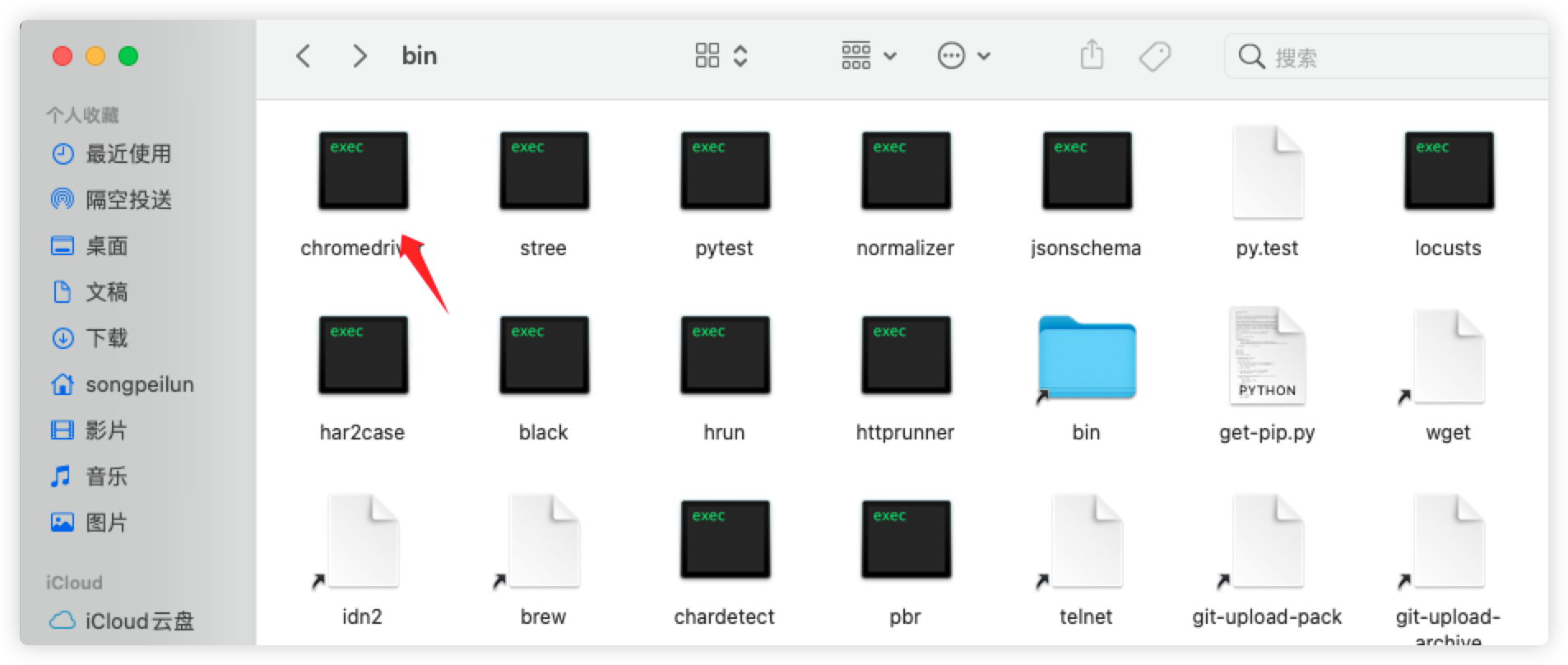Select the locusts exec file
The width and height of the screenshot is (1568, 665).
click(x=1449, y=170)
